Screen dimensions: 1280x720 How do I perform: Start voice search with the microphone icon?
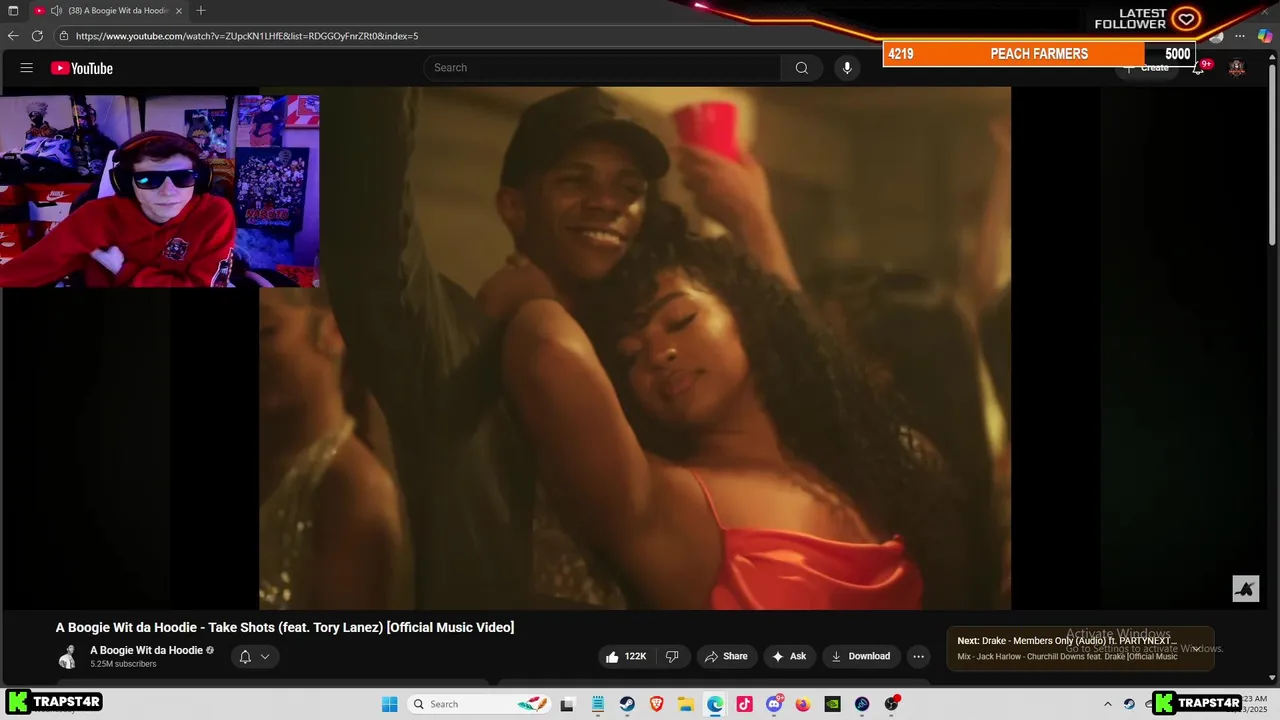[847, 68]
